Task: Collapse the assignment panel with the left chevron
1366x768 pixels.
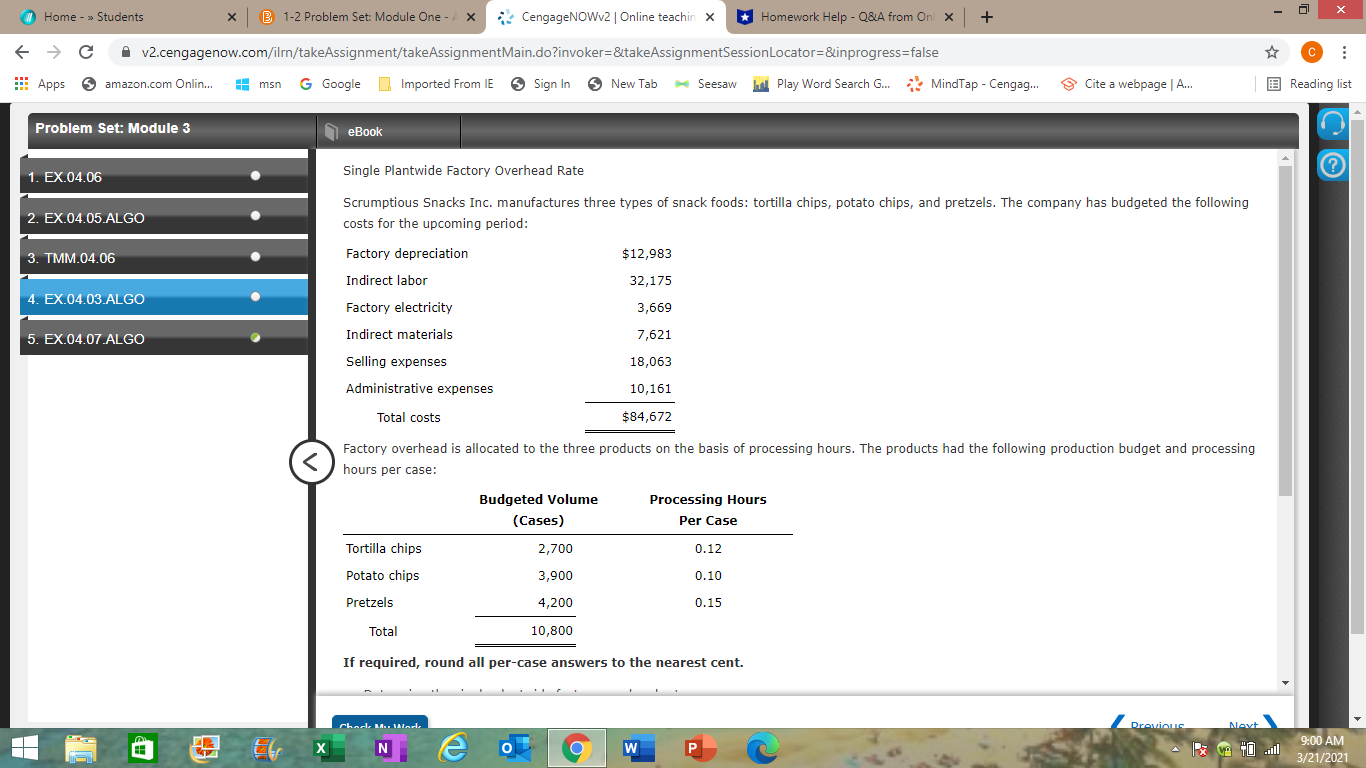Action: (x=313, y=461)
